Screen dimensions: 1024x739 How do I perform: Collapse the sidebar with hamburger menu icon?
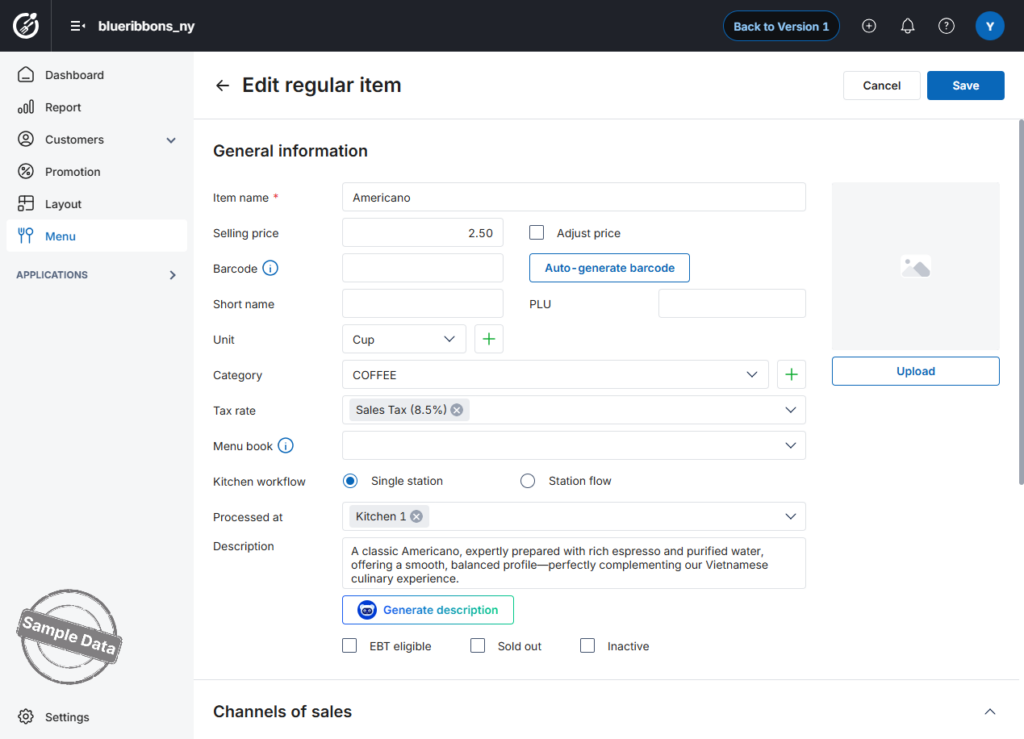click(78, 26)
